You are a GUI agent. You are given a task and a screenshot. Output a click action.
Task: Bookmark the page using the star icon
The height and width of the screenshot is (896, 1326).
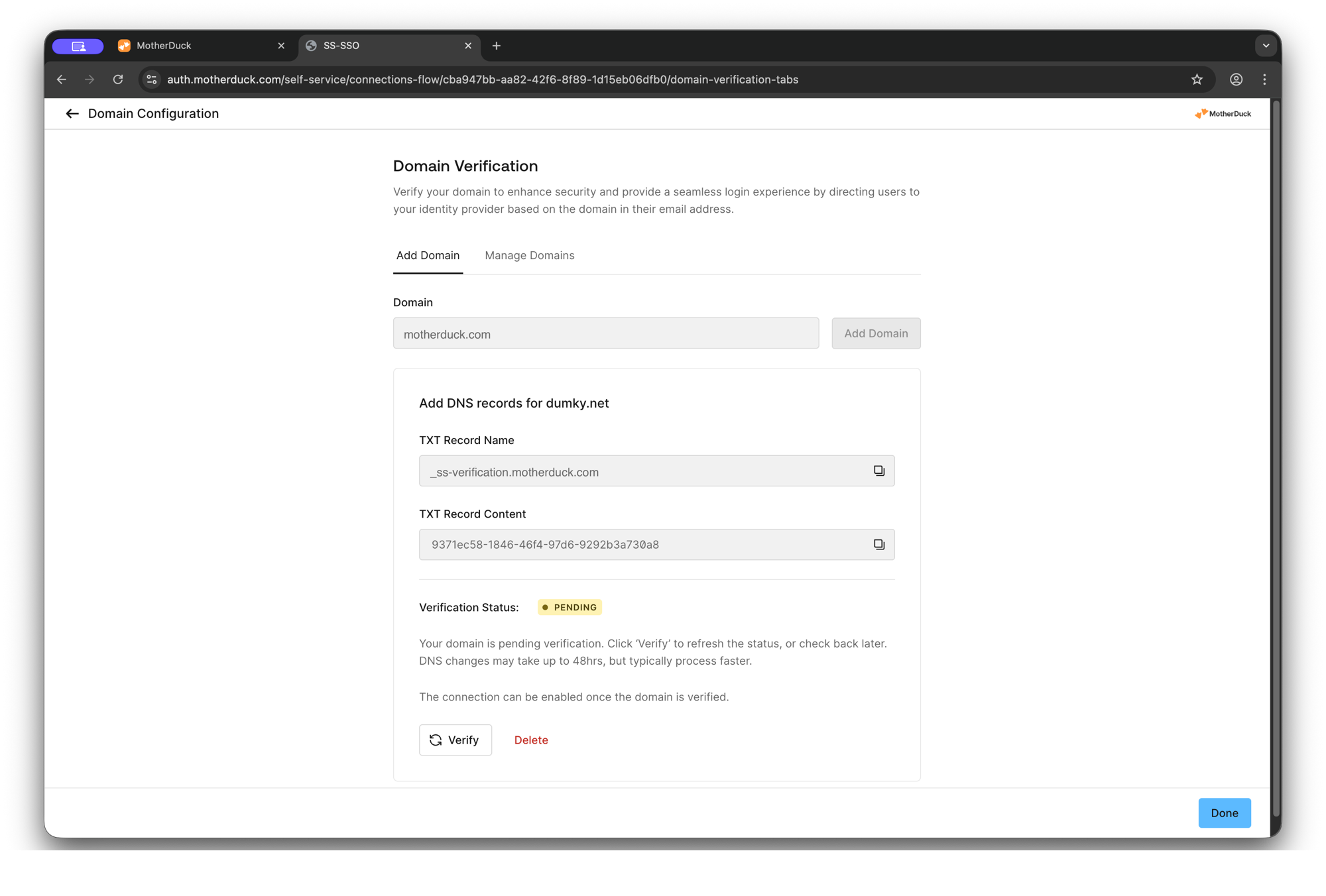coord(1197,79)
